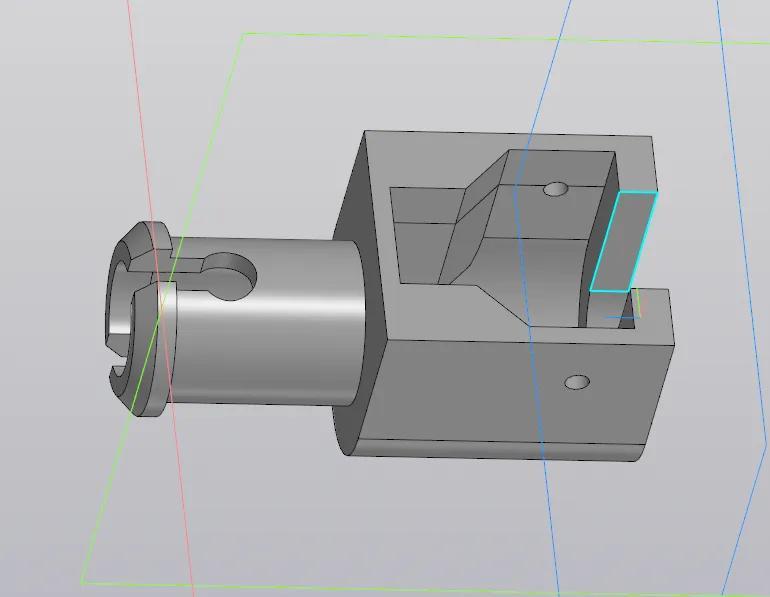Select the round hole on the block's outer side face
This screenshot has height=597, width=770.
click(577, 382)
